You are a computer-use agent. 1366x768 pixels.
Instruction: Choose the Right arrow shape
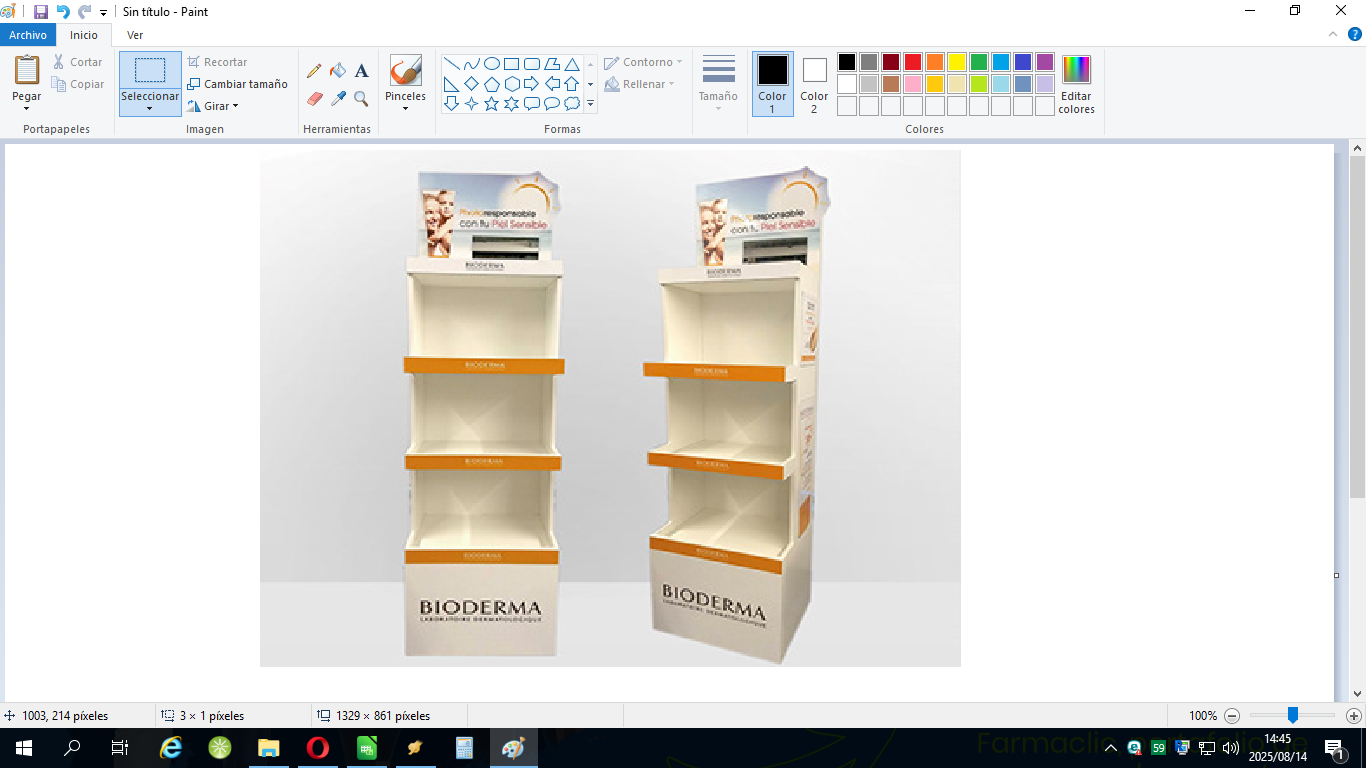[531, 84]
